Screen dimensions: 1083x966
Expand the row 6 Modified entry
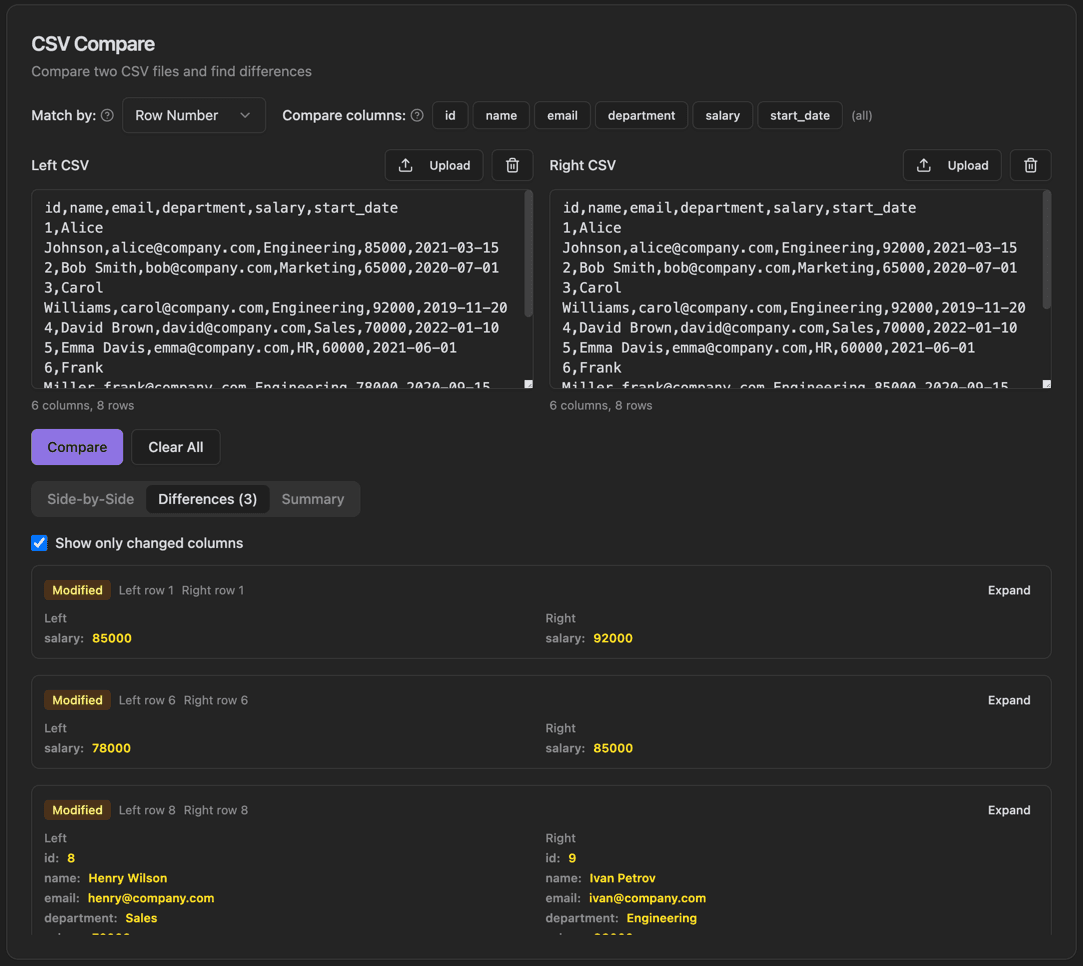(x=1008, y=700)
